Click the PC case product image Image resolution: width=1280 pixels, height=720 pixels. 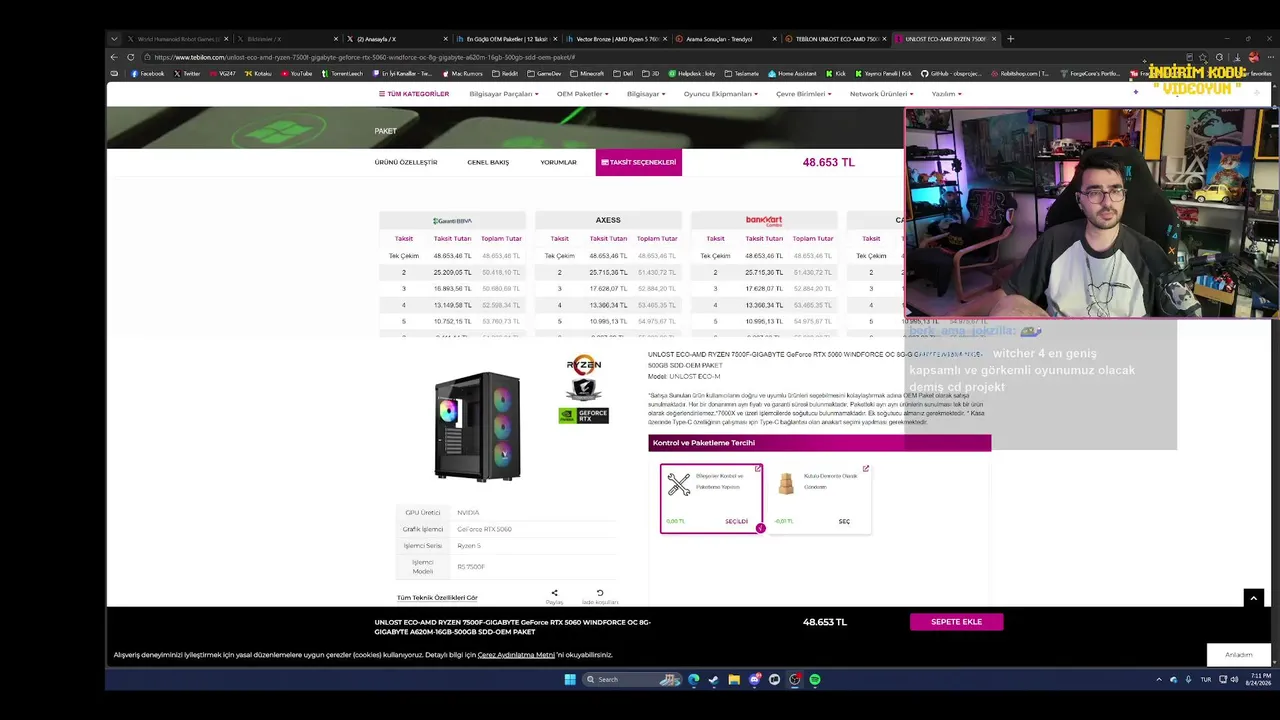477,426
